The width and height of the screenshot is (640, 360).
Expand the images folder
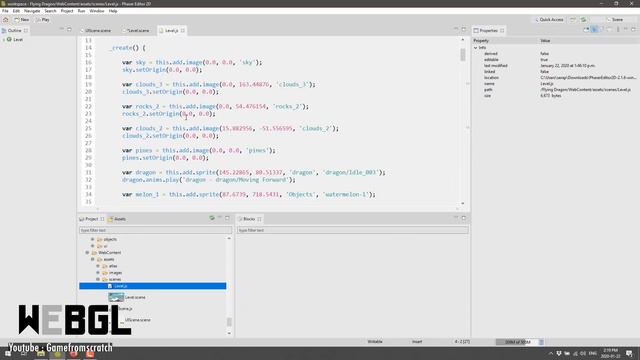(98, 273)
